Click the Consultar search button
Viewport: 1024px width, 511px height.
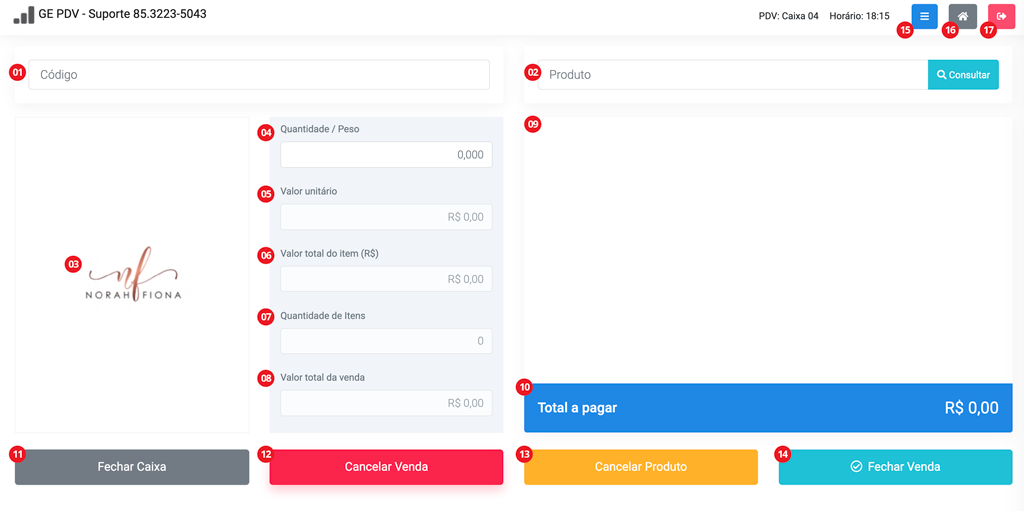pyautogui.click(x=963, y=75)
